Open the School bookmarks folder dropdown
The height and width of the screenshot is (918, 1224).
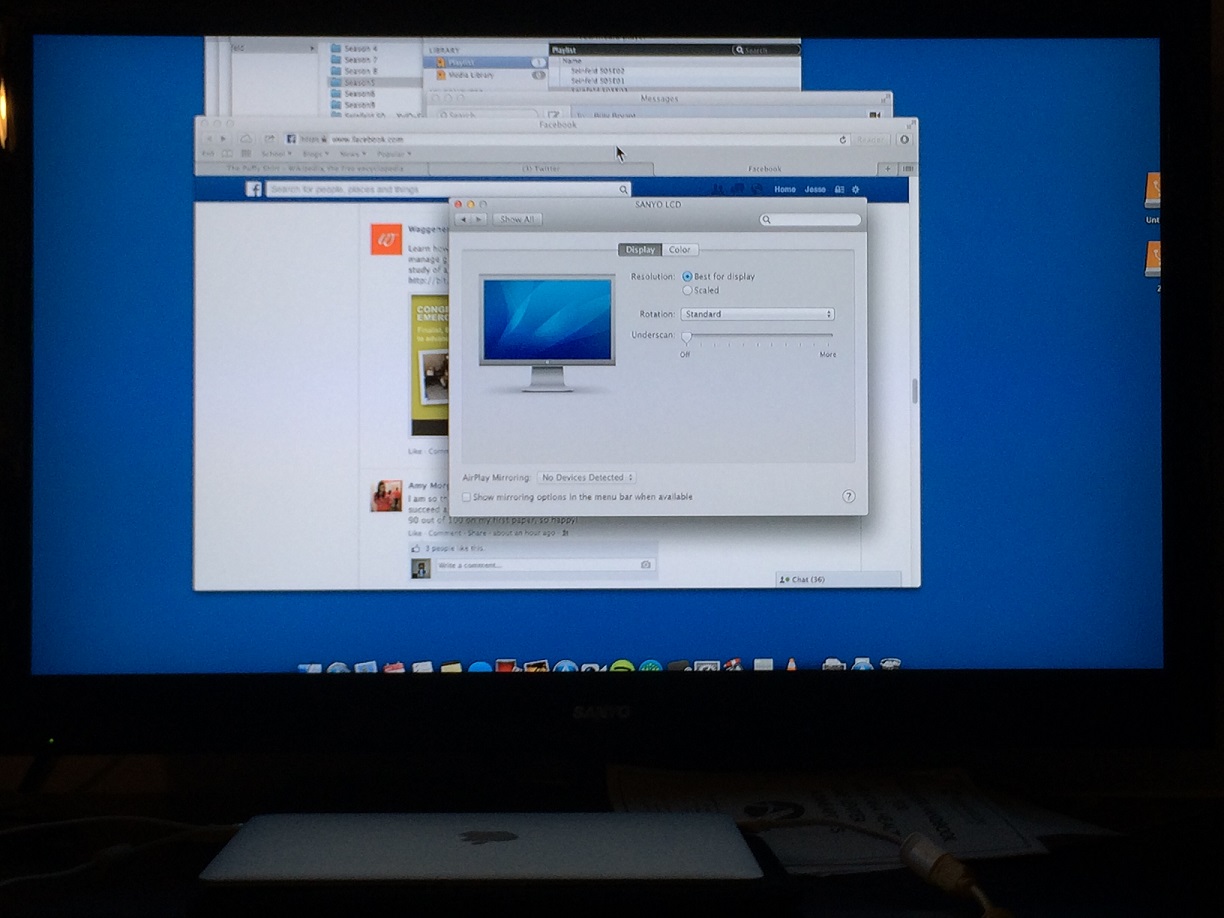pyautogui.click(x=276, y=154)
